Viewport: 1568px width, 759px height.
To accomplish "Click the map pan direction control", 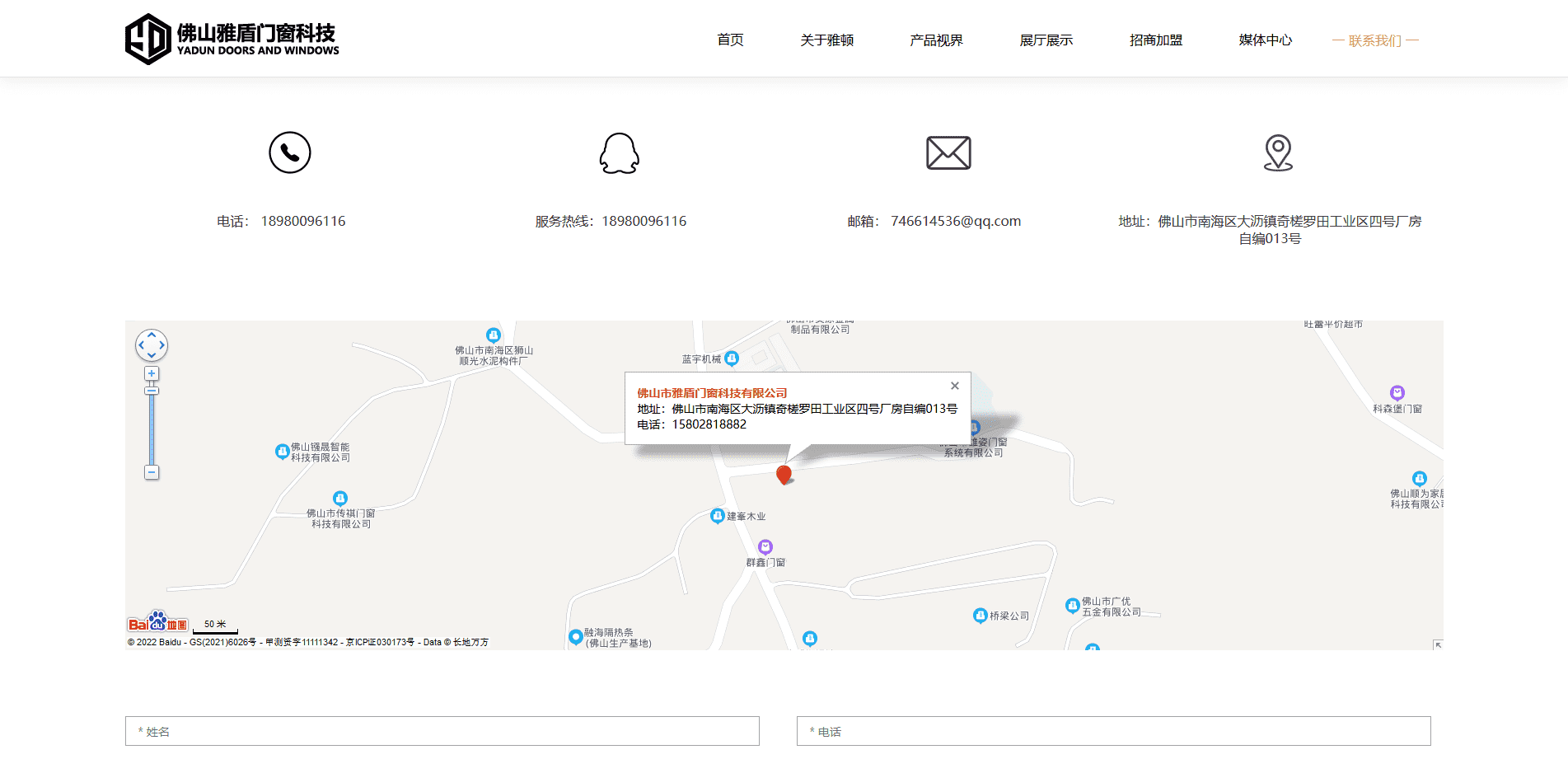I will click(x=152, y=345).
